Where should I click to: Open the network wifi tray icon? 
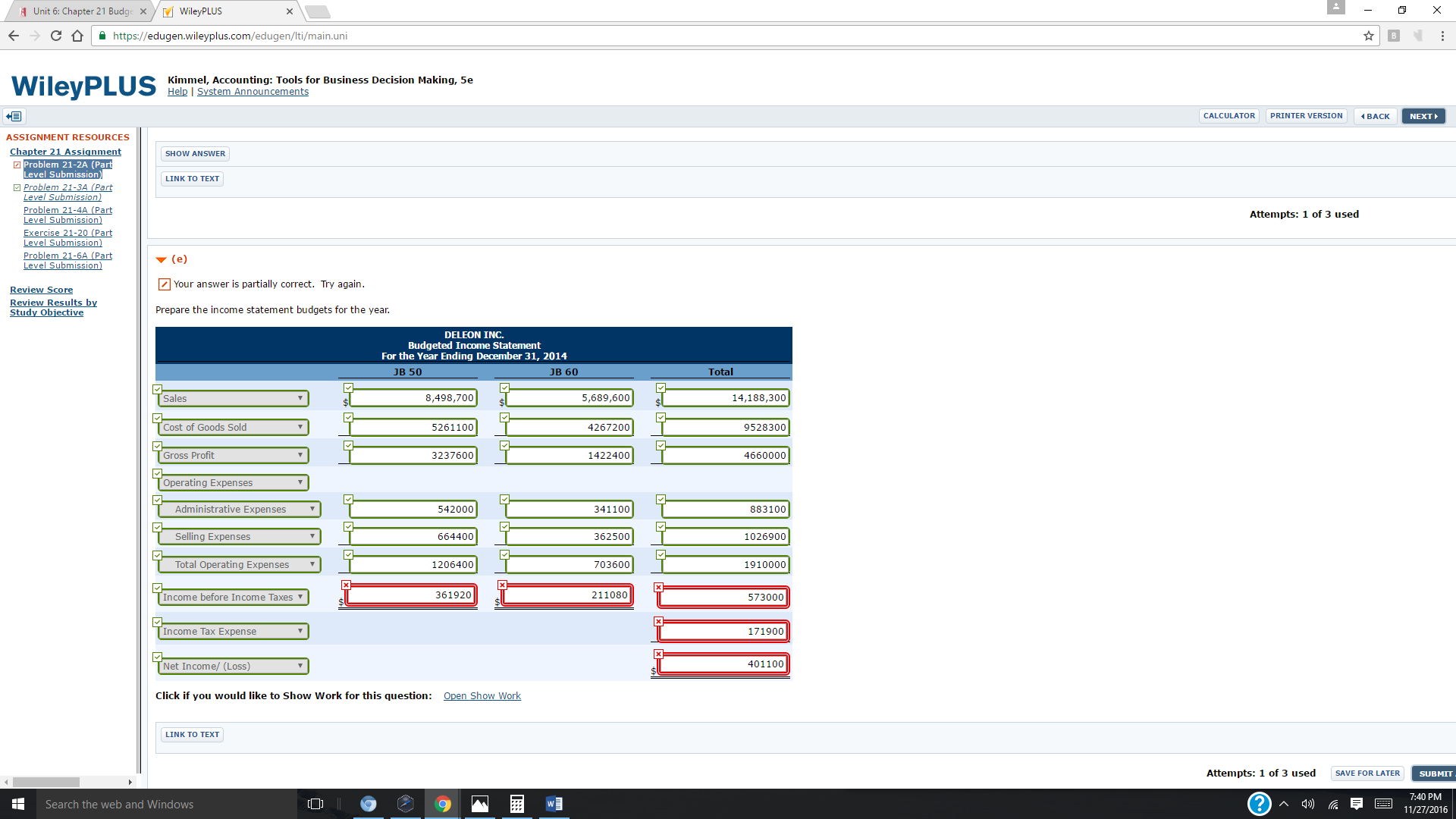[1332, 804]
